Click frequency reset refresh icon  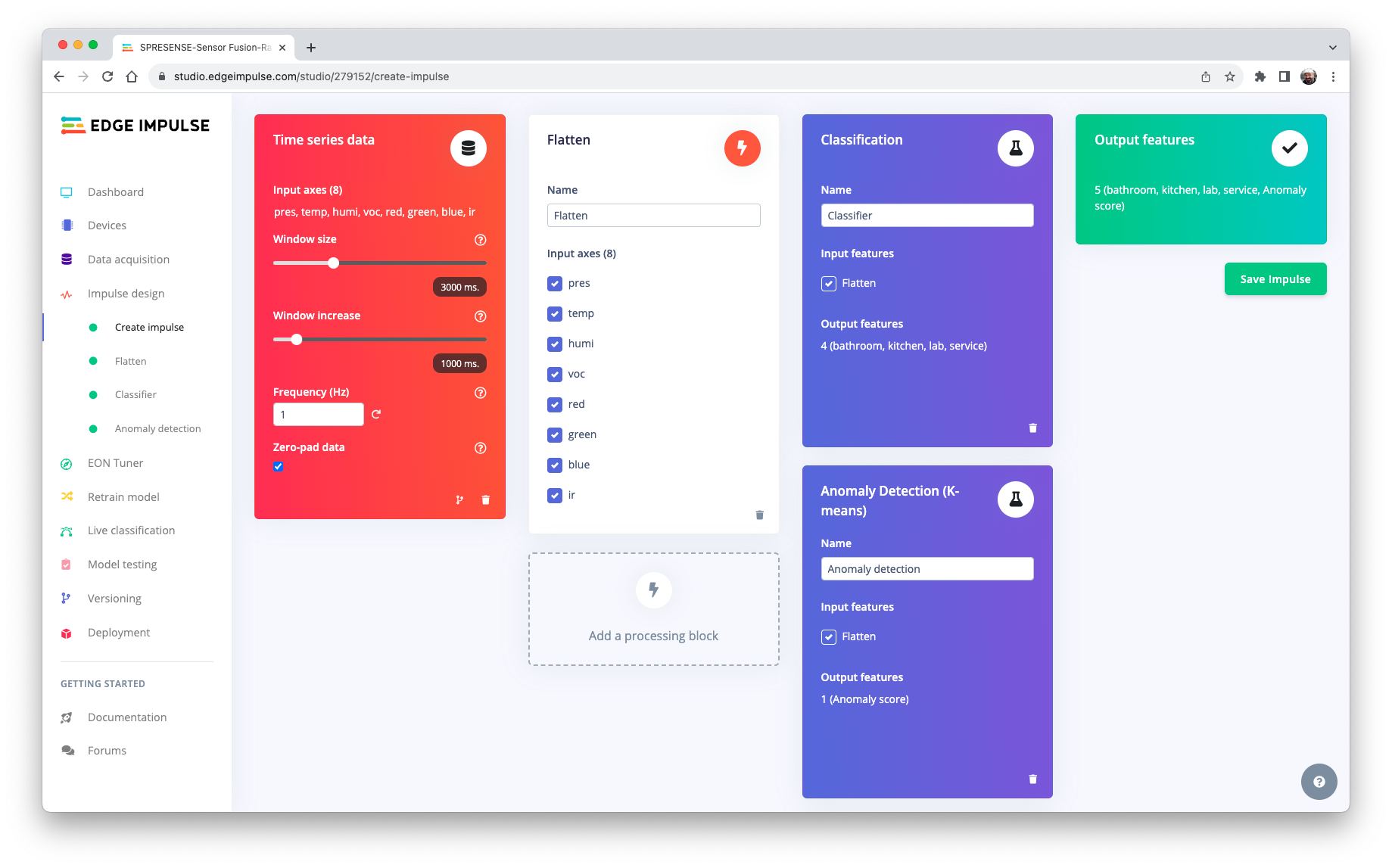[376, 415]
